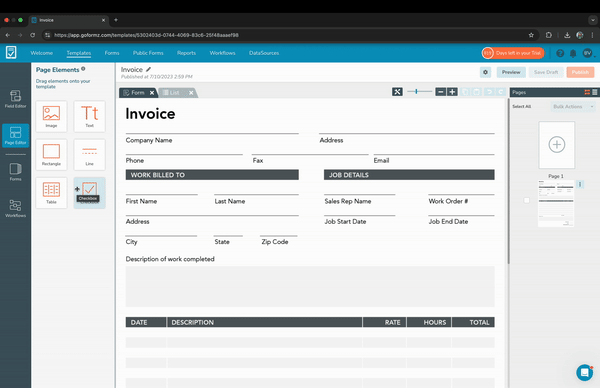Select the Text page element

(90, 116)
